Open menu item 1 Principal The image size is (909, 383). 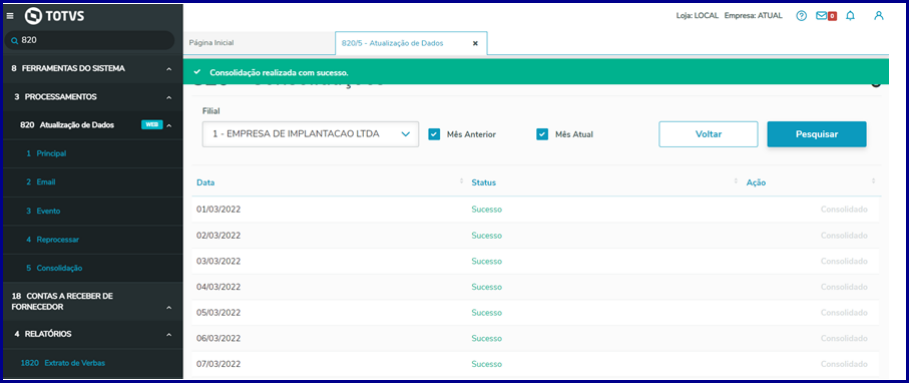click(46, 154)
